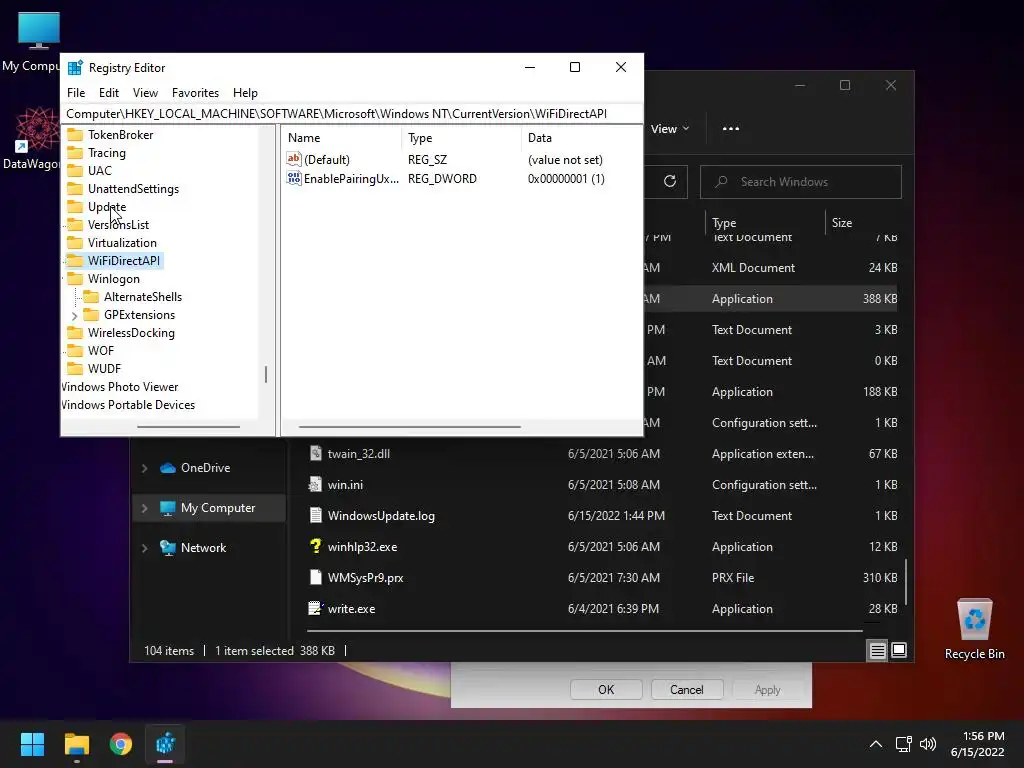Image resolution: width=1024 pixels, height=768 pixels.
Task: Click the registry tree vertical scrollbar
Action: point(266,375)
